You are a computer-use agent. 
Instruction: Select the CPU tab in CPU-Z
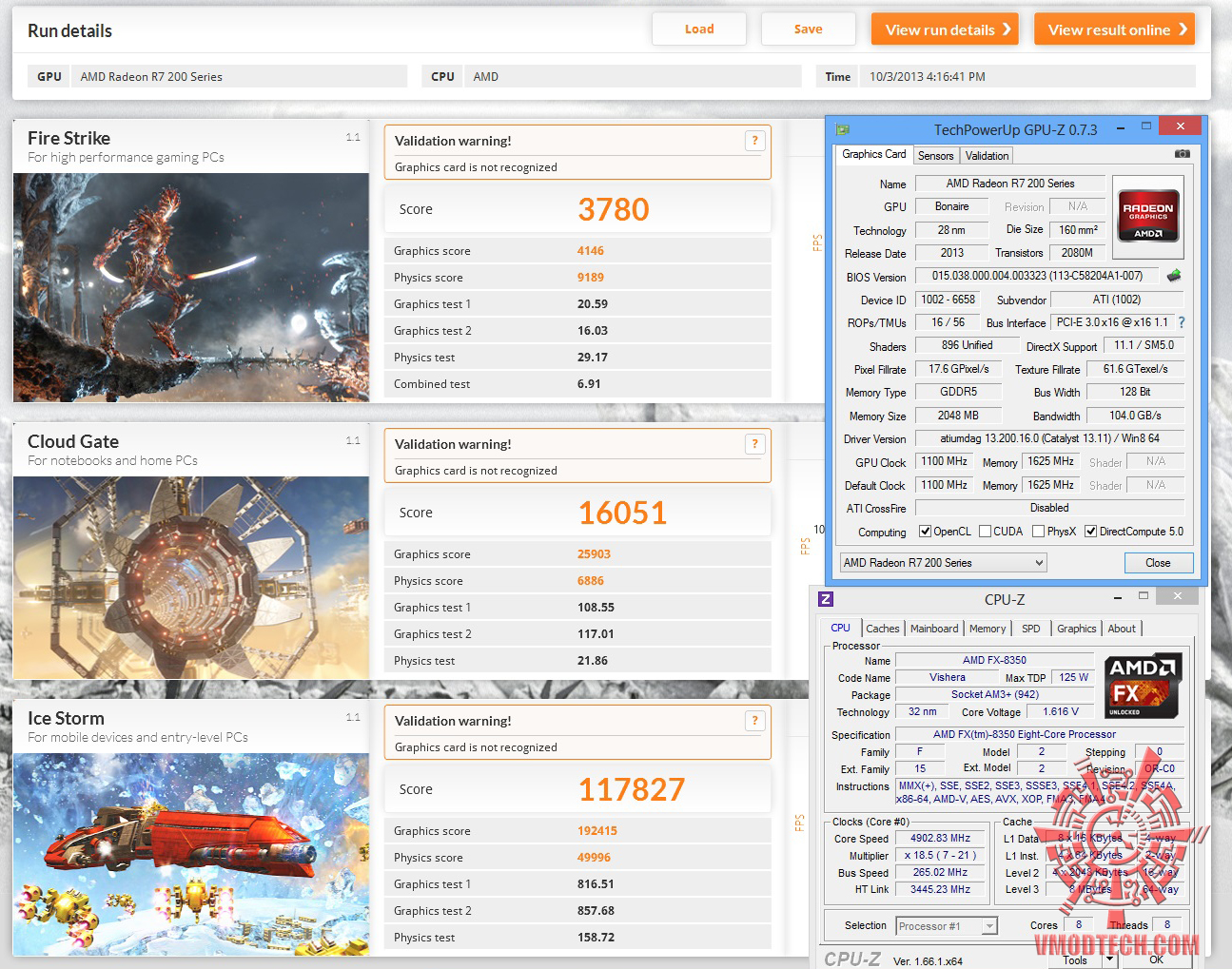click(840, 628)
